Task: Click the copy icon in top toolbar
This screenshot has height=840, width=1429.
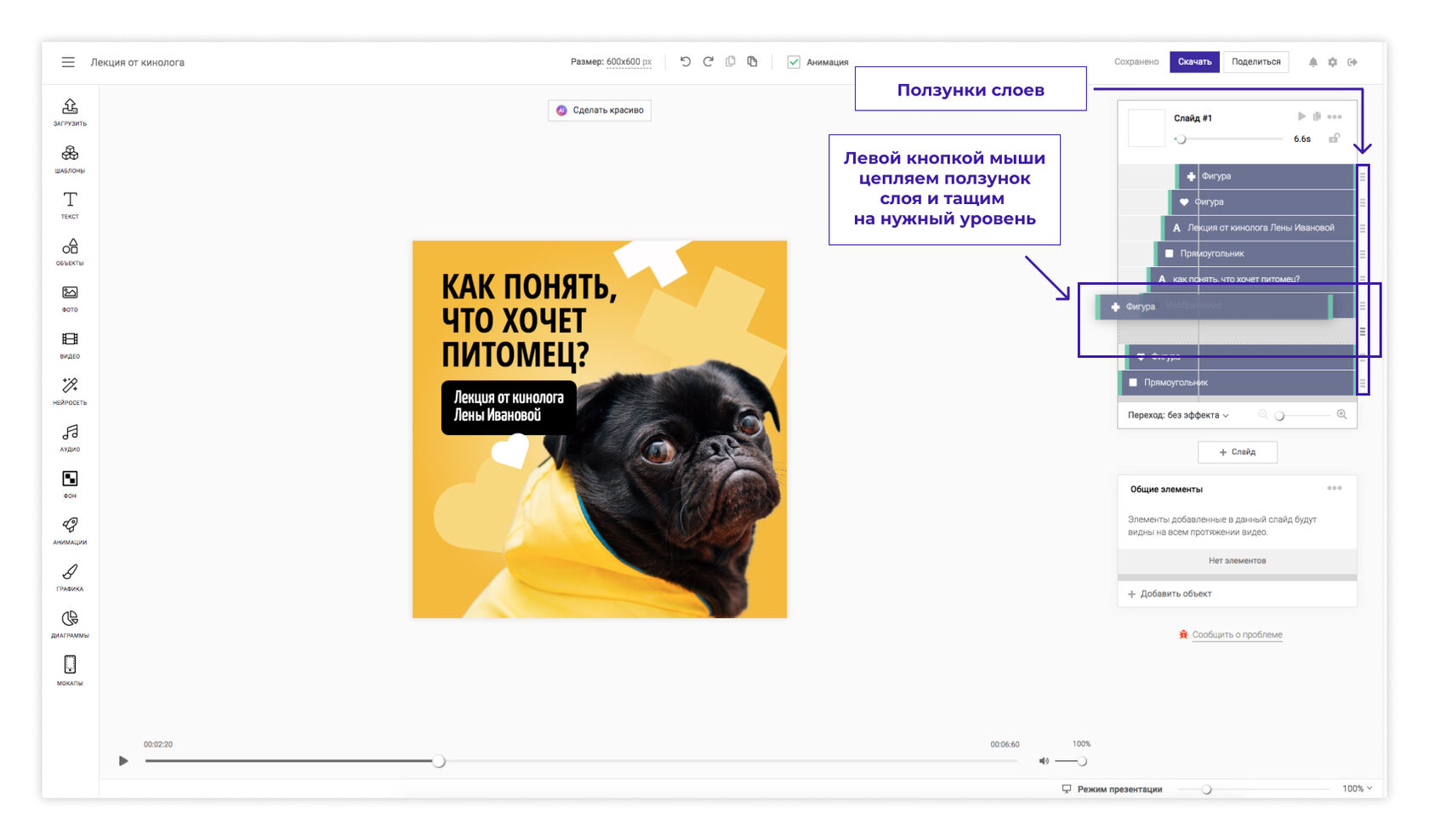Action: (730, 61)
